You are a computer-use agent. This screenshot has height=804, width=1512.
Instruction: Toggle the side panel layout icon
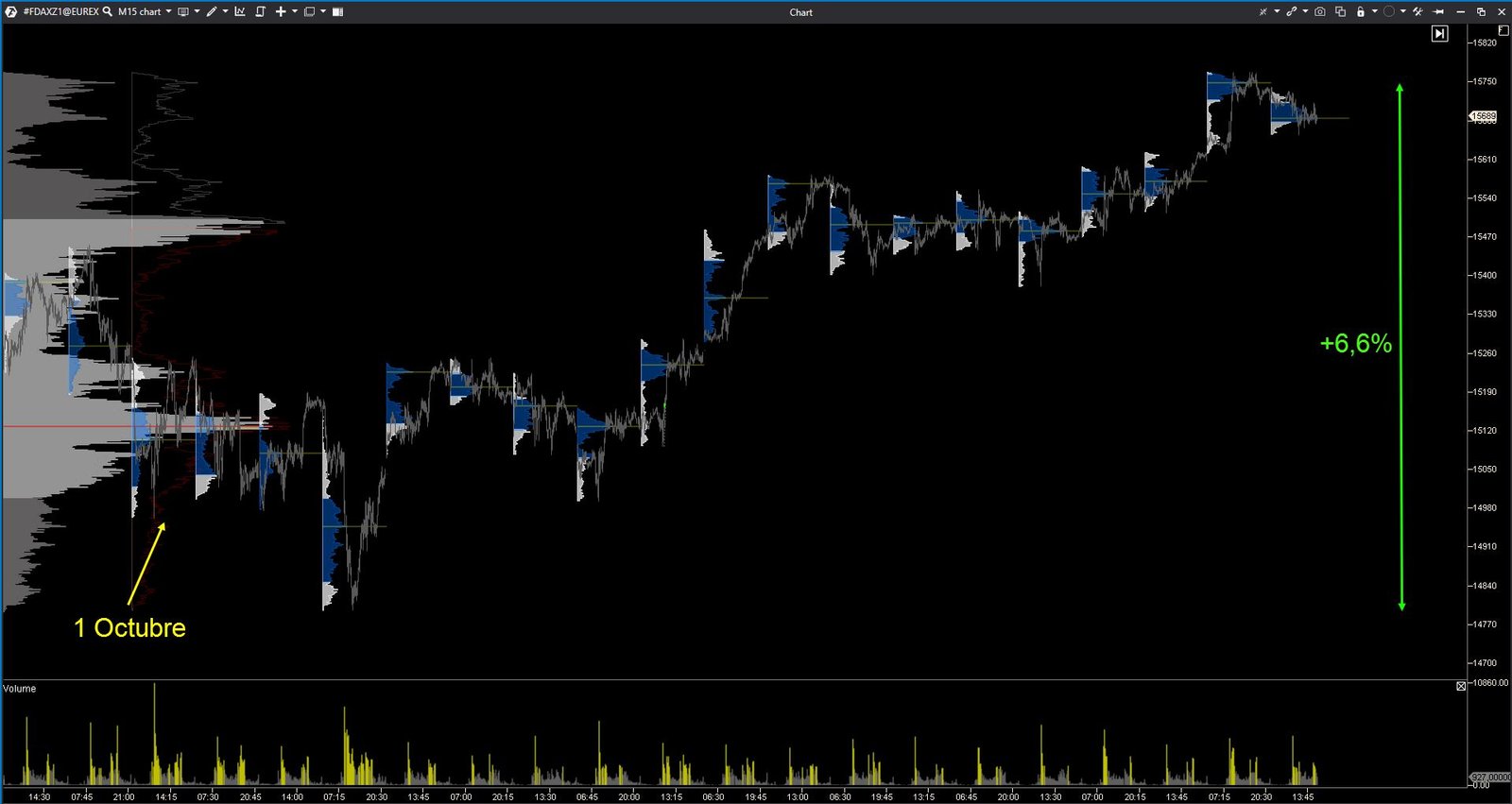pos(337,11)
